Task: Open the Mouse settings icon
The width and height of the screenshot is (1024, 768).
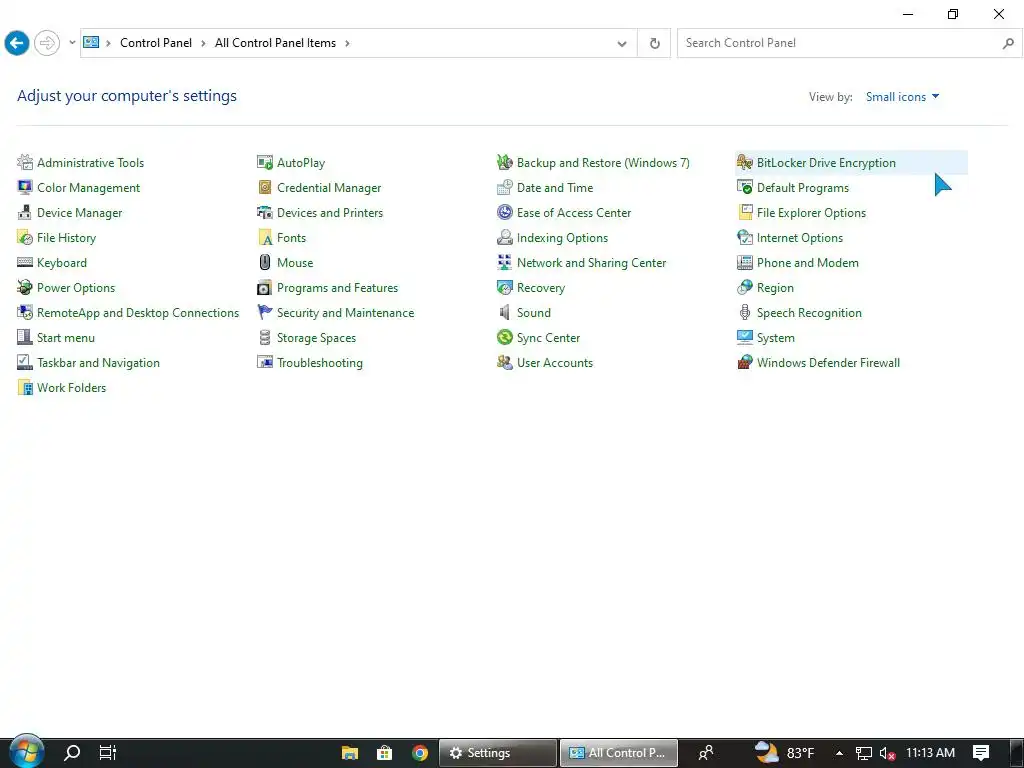Action: tap(264, 263)
